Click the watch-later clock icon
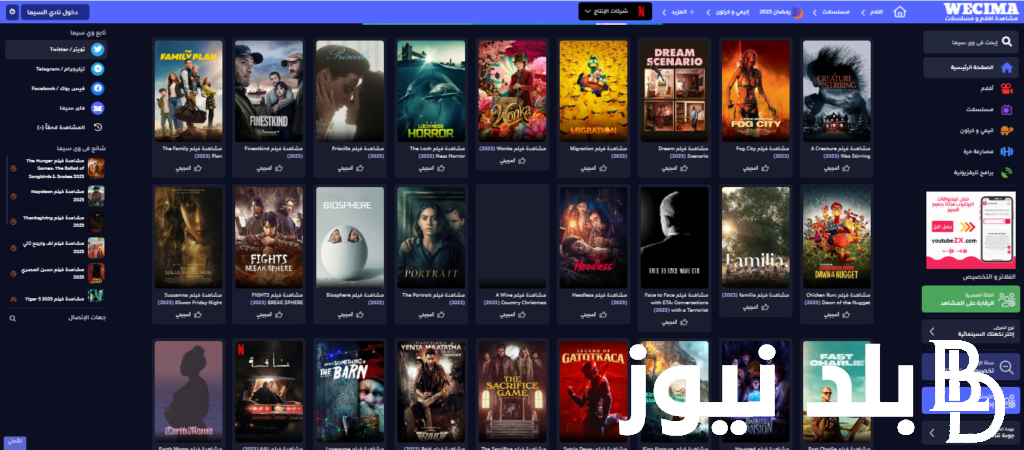 coord(97,127)
